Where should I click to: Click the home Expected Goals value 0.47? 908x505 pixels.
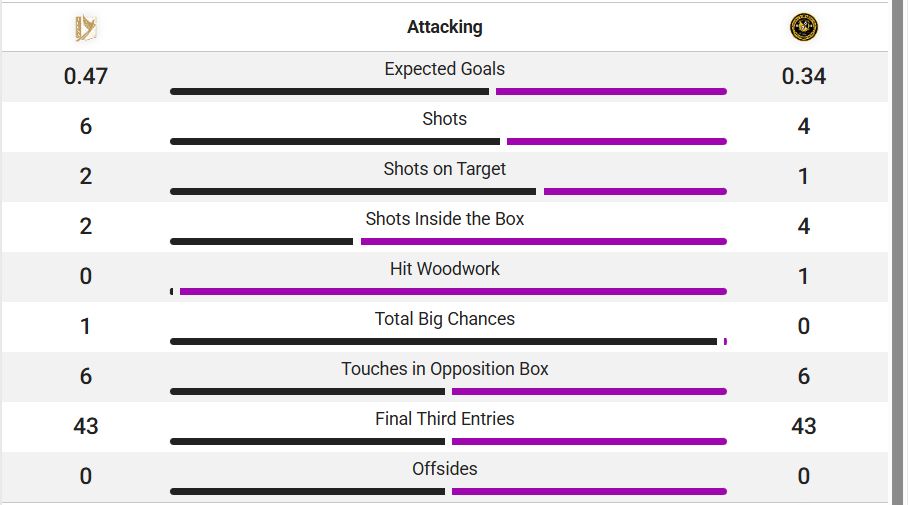(86, 76)
